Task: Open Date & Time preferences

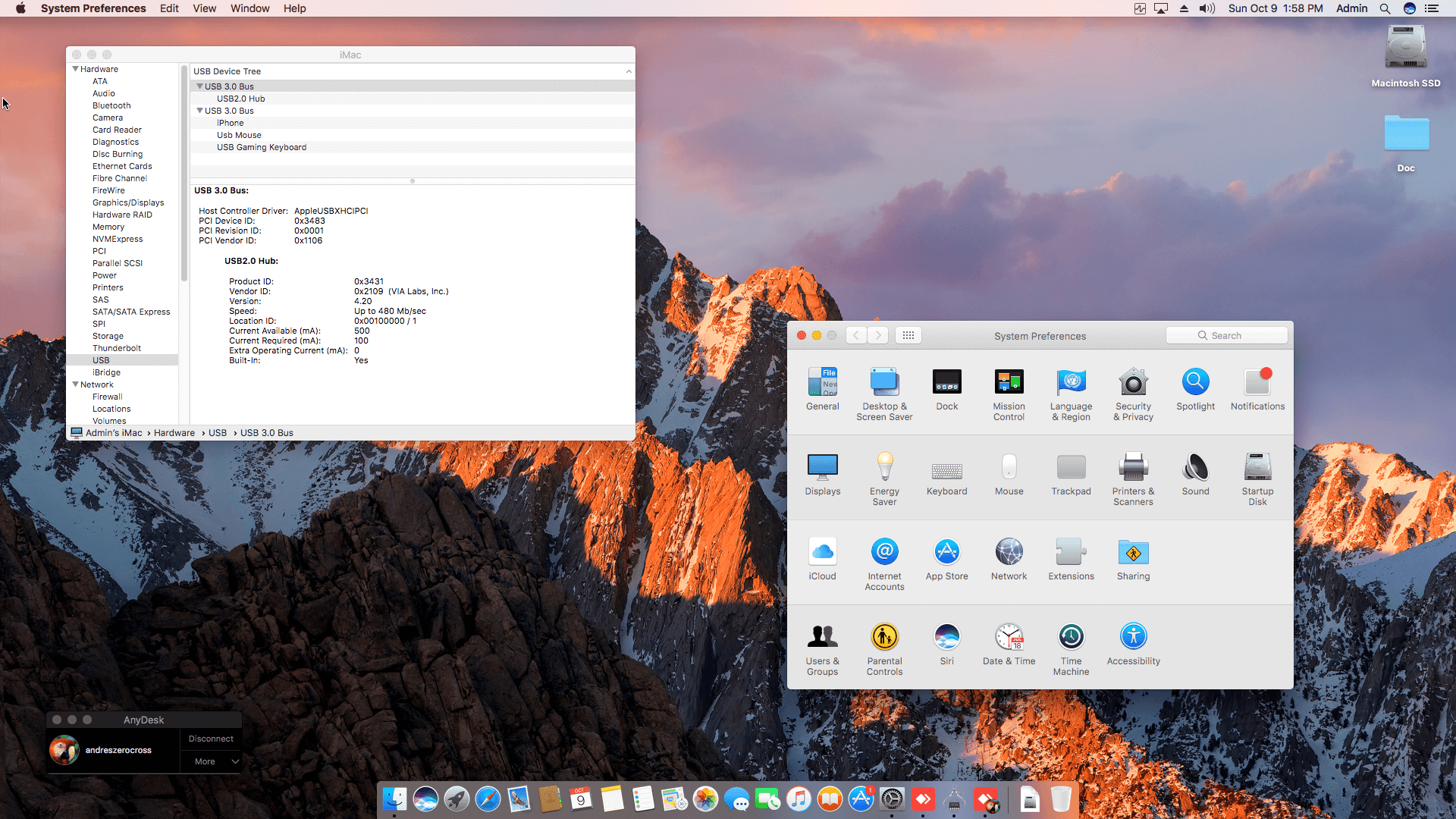Action: click(x=1009, y=645)
